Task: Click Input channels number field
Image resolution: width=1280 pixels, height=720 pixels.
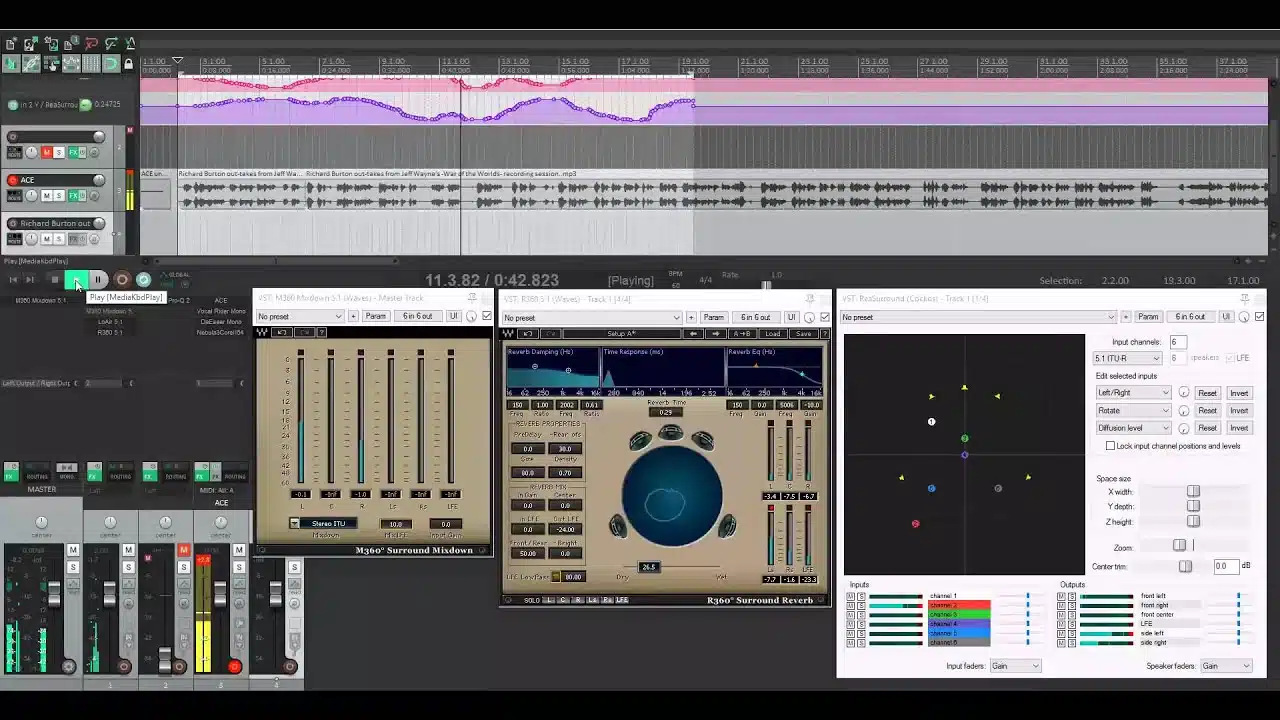Action: (x=1179, y=342)
